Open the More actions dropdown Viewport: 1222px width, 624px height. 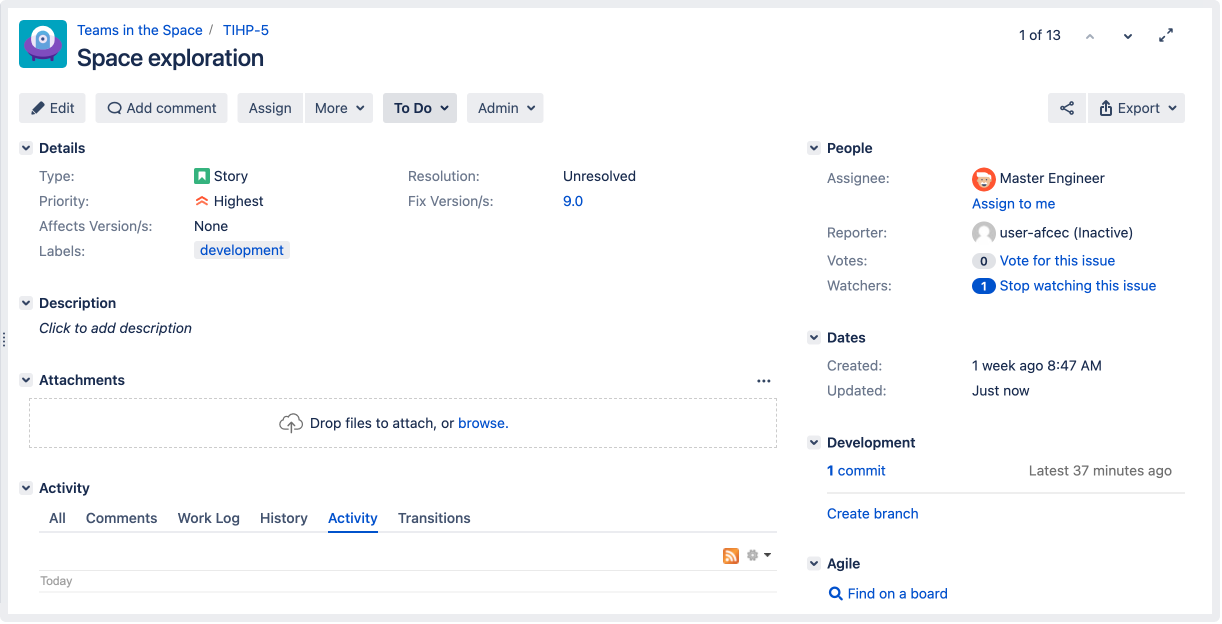click(x=338, y=109)
